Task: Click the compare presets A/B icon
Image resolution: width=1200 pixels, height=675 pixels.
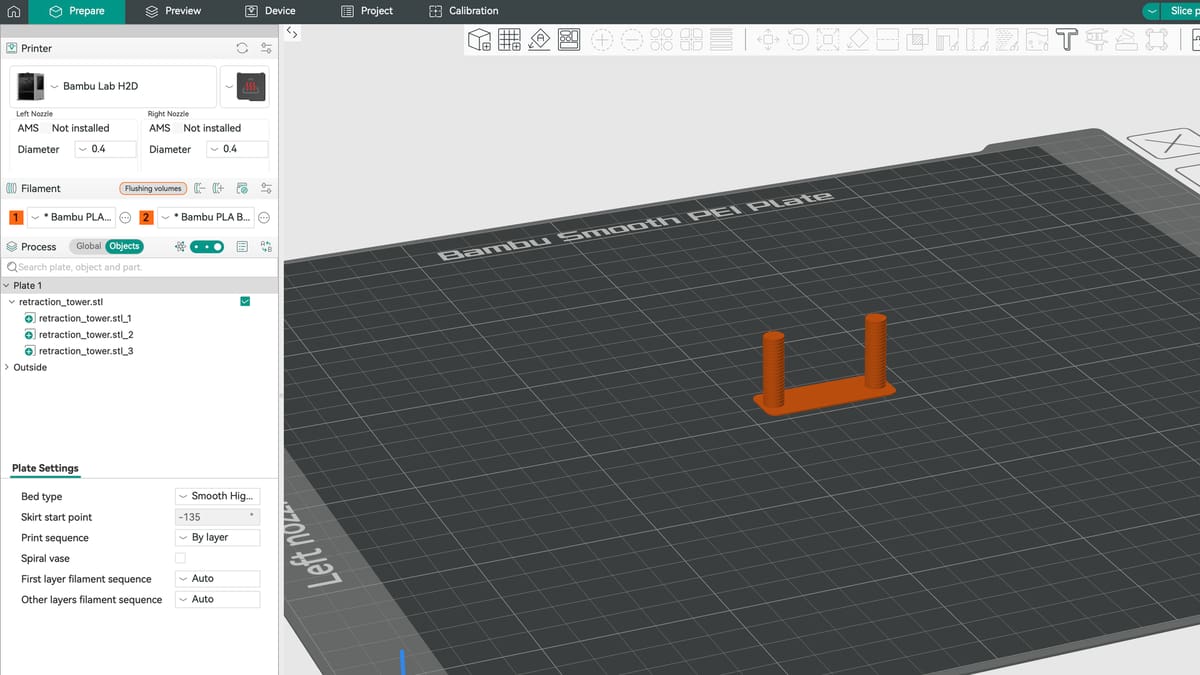Action: [x=266, y=246]
